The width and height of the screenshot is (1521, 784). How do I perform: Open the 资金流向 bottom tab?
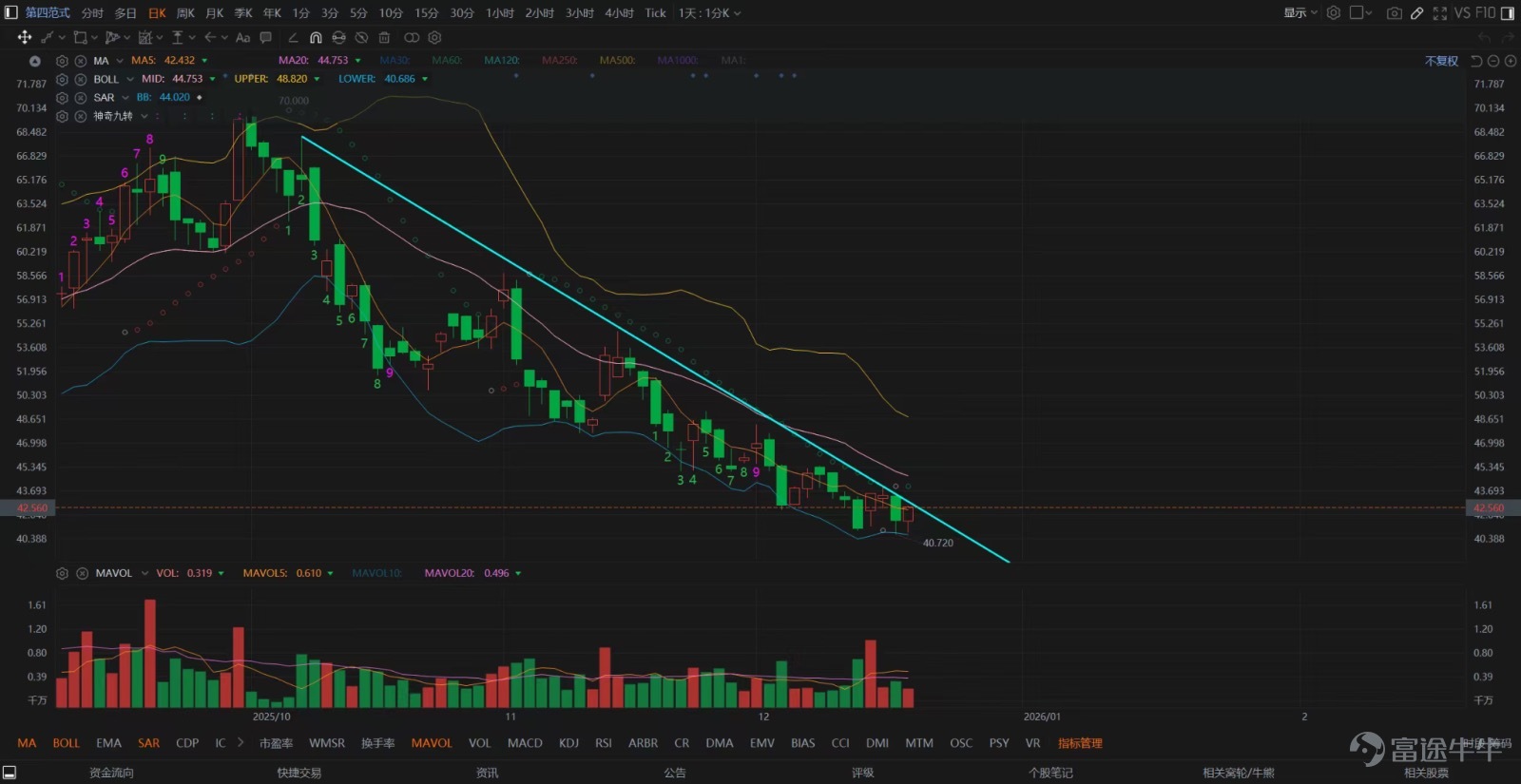[111, 773]
